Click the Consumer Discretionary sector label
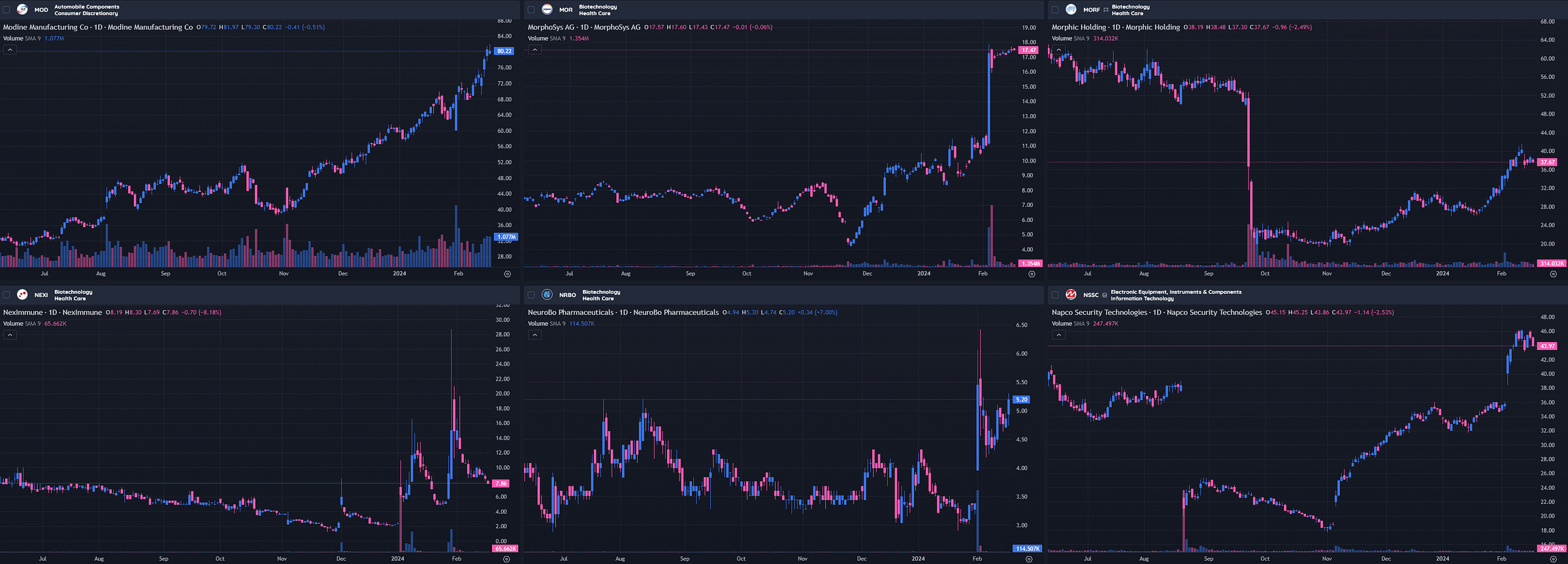1568x564 pixels. (x=86, y=14)
